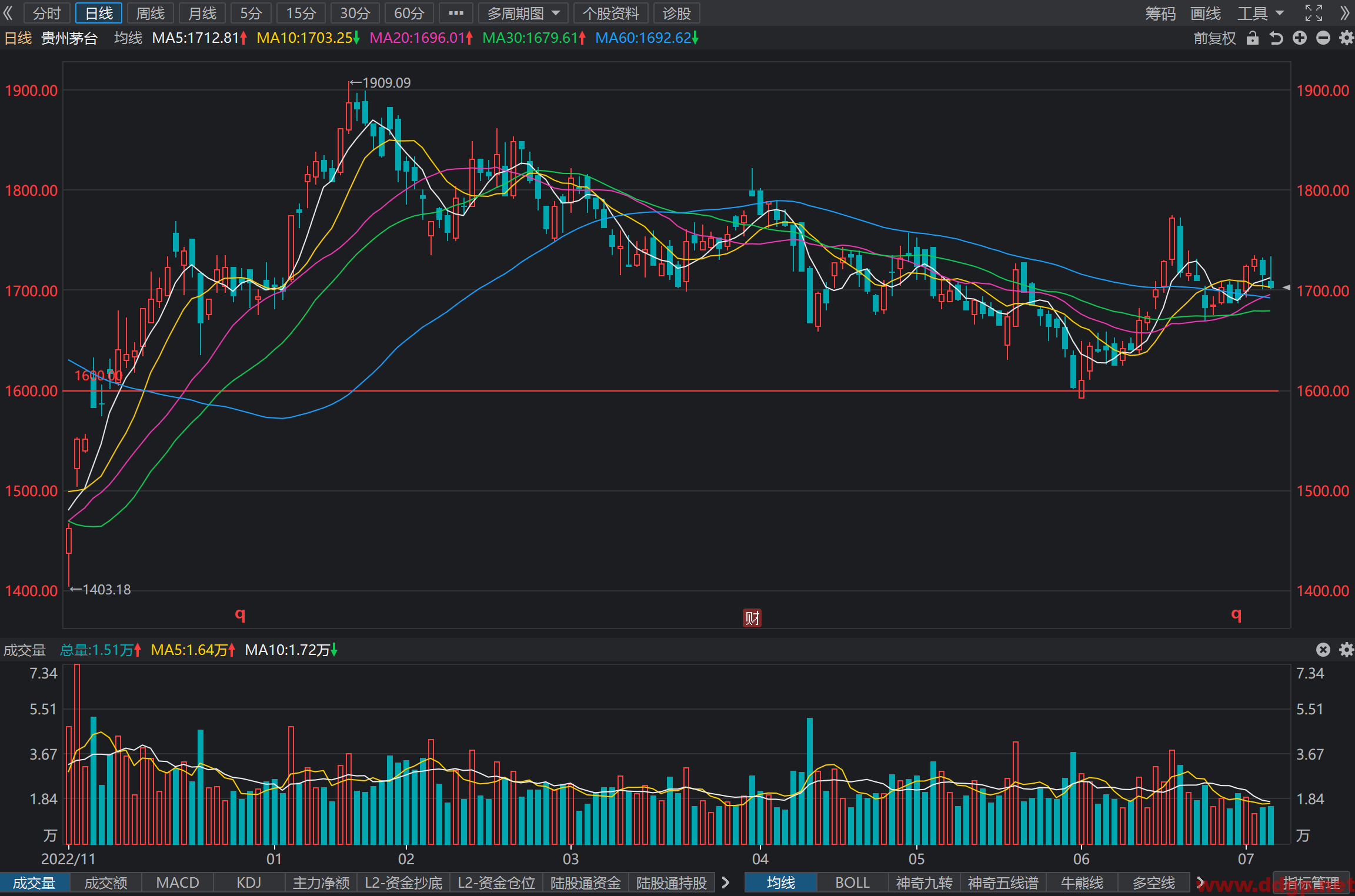The height and width of the screenshot is (896, 1355).
Task: Select 日线 daily chart
Action: (x=99, y=13)
